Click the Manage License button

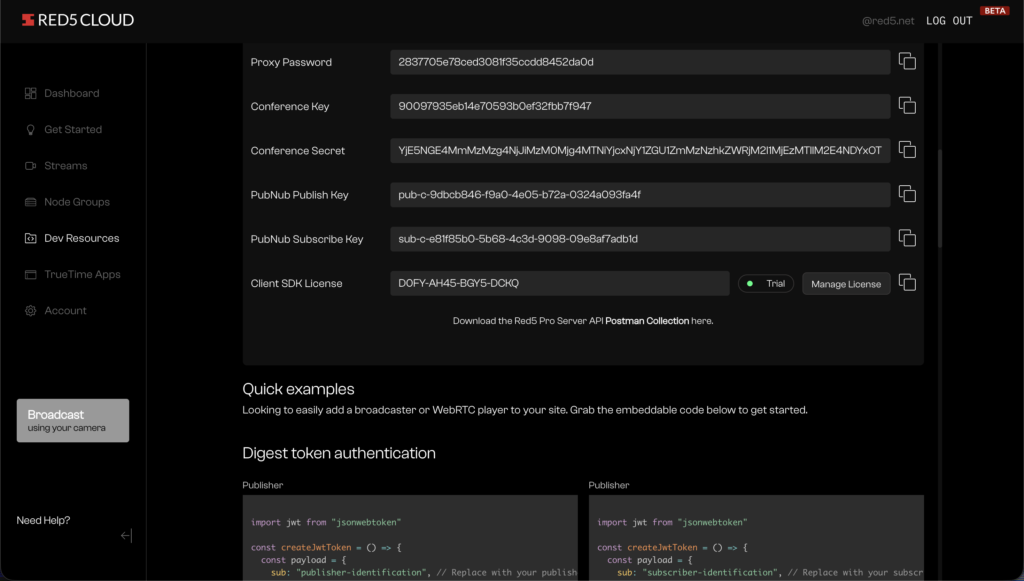(846, 284)
